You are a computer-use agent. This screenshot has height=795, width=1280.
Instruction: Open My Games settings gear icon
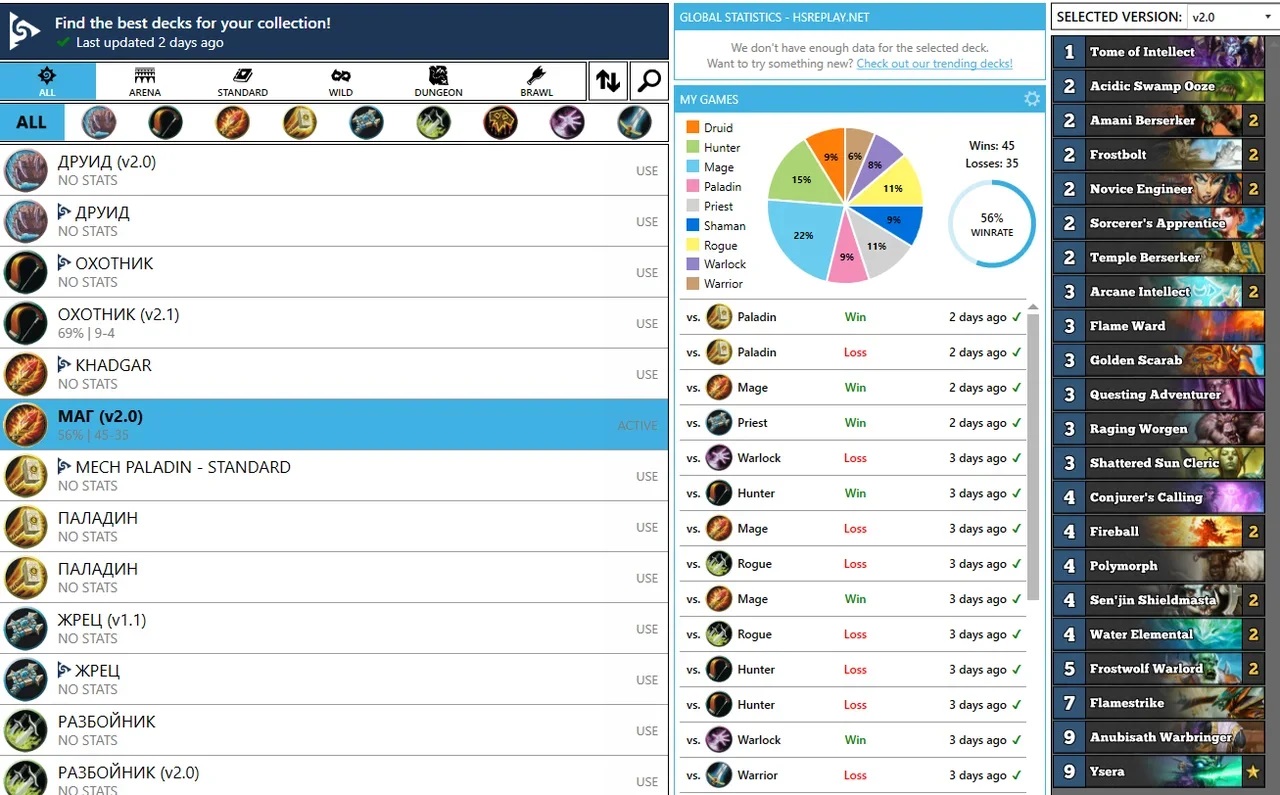(x=1032, y=99)
